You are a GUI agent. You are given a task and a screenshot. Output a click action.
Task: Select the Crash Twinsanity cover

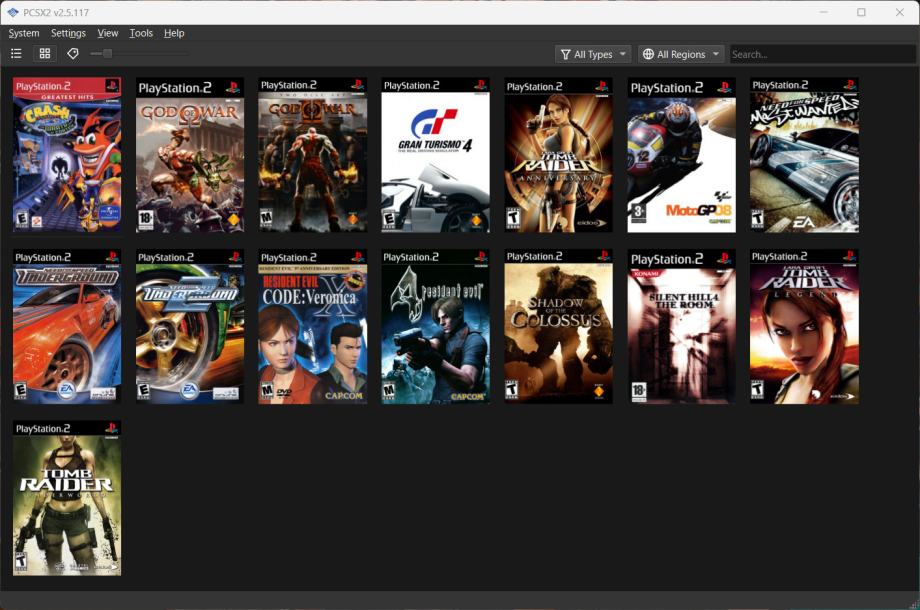(x=67, y=154)
